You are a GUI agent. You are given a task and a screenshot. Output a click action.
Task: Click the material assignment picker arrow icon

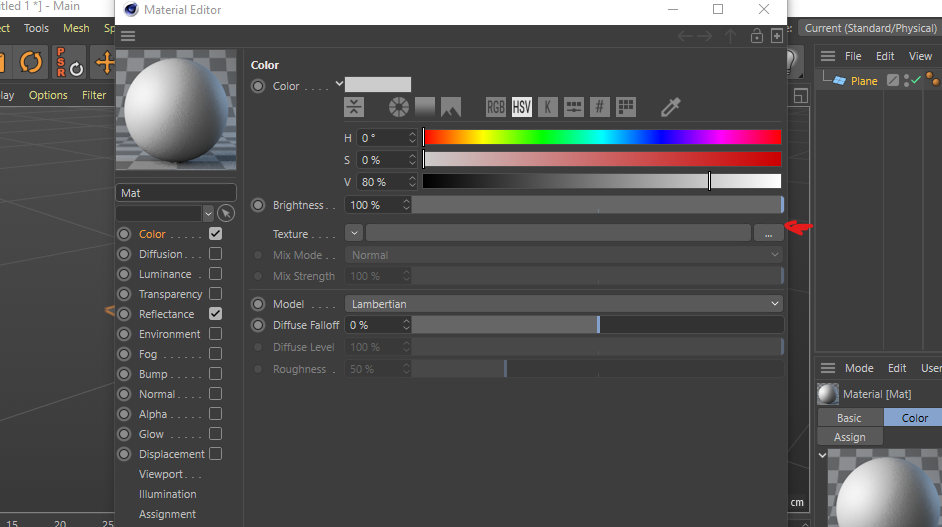(226, 213)
